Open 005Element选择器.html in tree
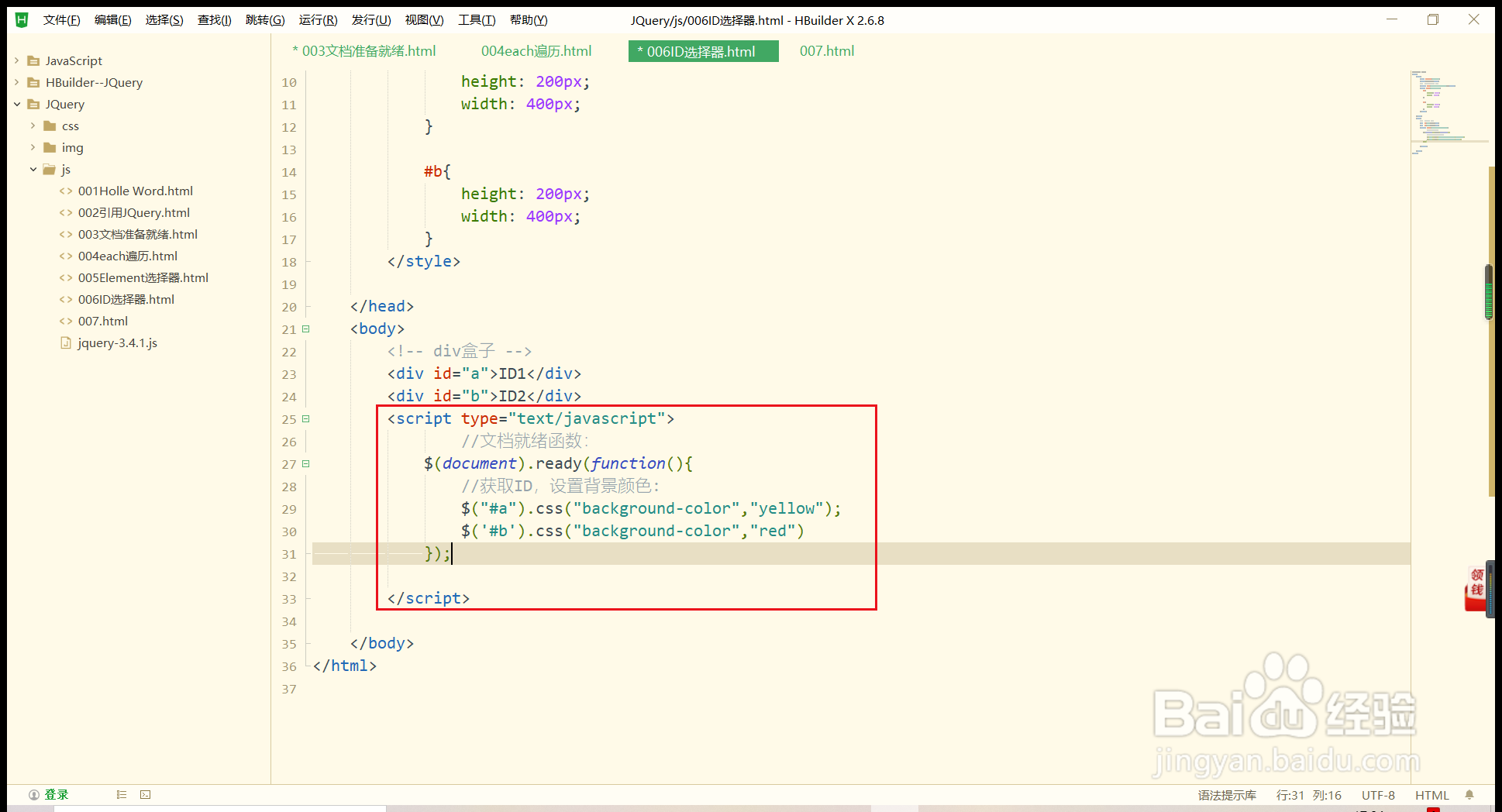The height and width of the screenshot is (812, 1502). 143,277
